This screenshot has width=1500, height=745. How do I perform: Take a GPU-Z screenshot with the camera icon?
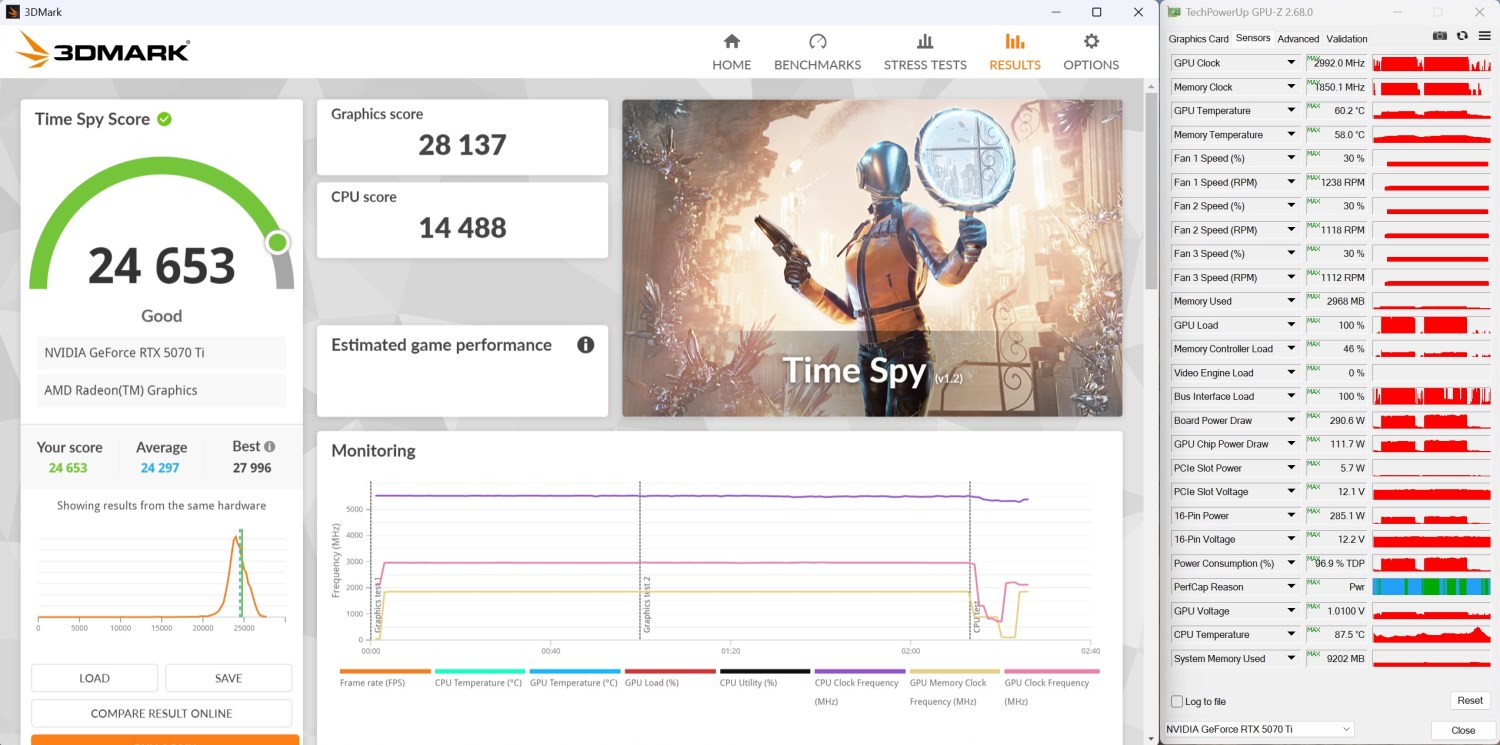(x=1440, y=36)
